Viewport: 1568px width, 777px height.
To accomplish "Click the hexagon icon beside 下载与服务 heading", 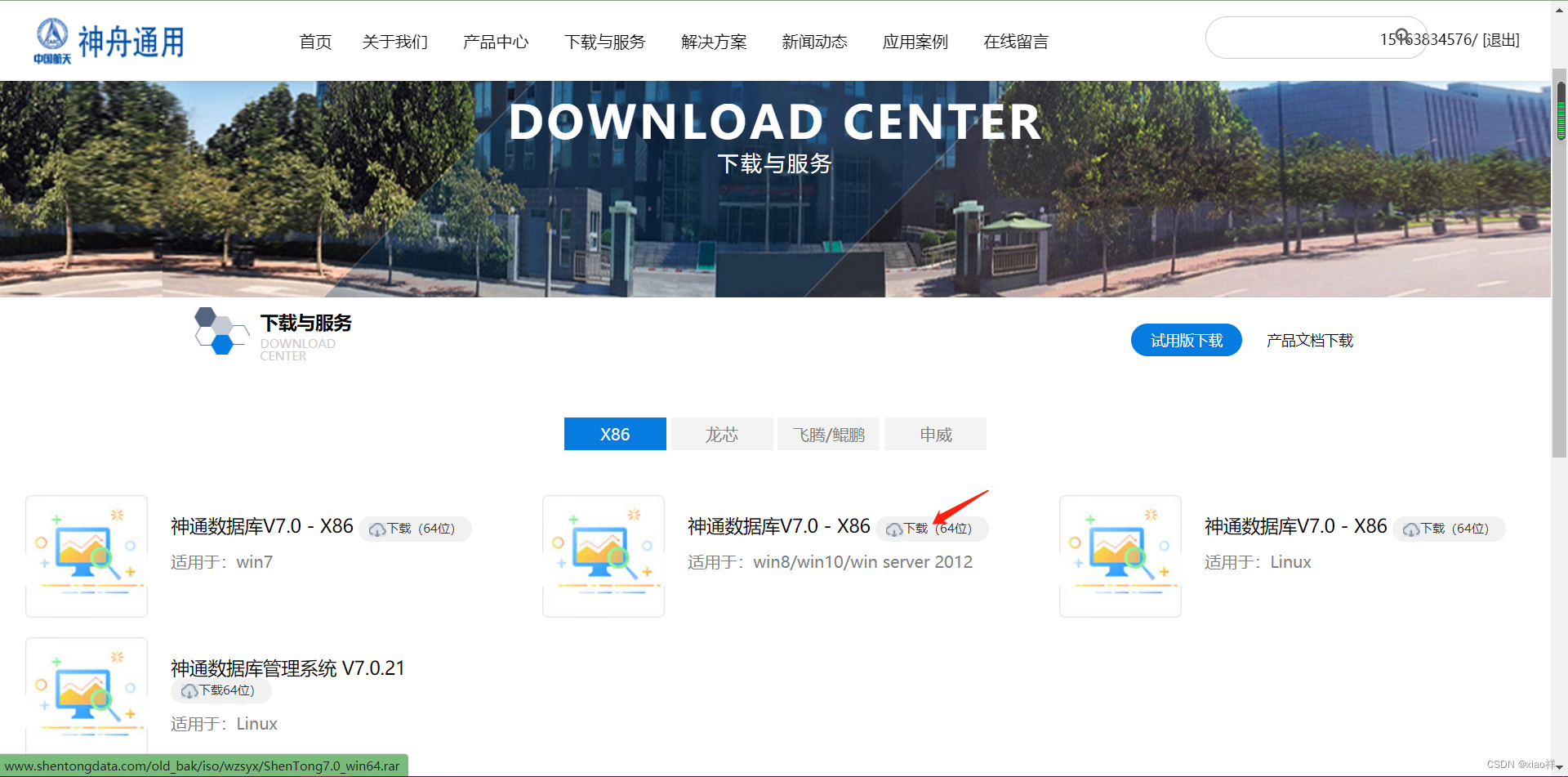I will (220, 331).
